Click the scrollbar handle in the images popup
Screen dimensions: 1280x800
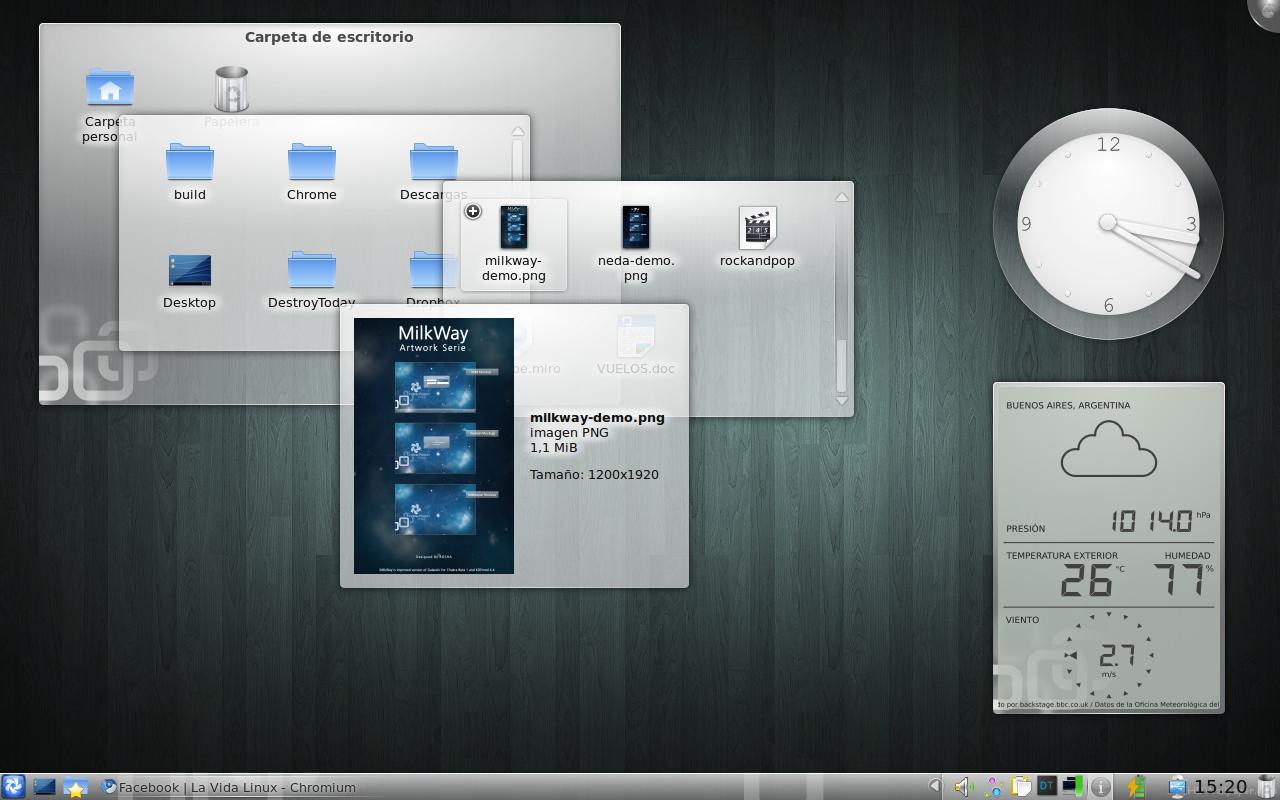pos(842,365)
